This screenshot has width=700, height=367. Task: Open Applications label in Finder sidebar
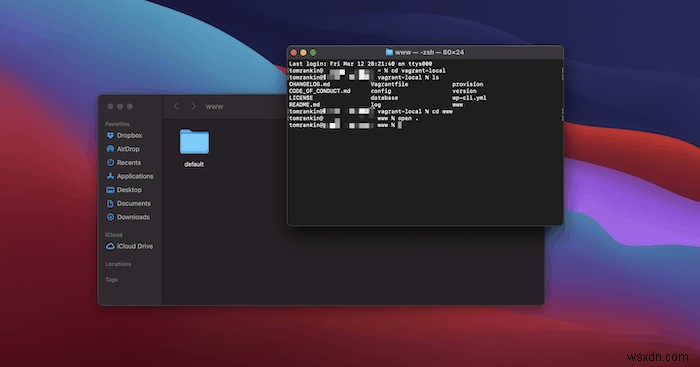tap(135, 176)
